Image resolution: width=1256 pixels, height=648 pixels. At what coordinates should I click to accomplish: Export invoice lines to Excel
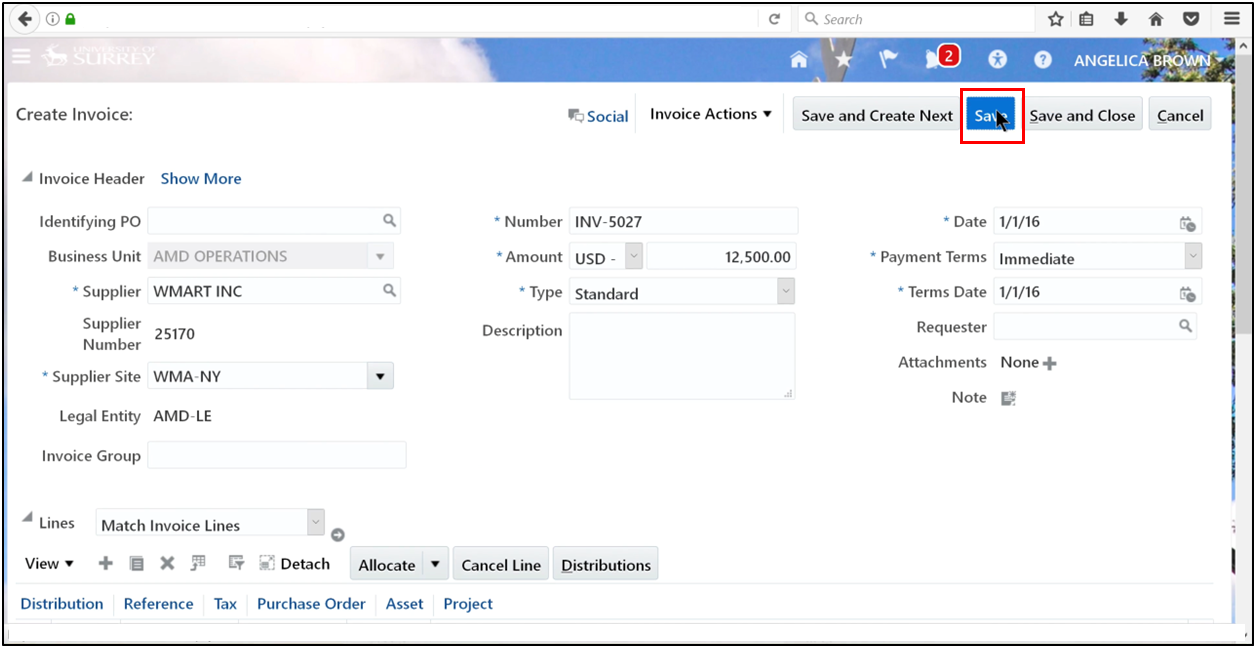coord(198,563)
